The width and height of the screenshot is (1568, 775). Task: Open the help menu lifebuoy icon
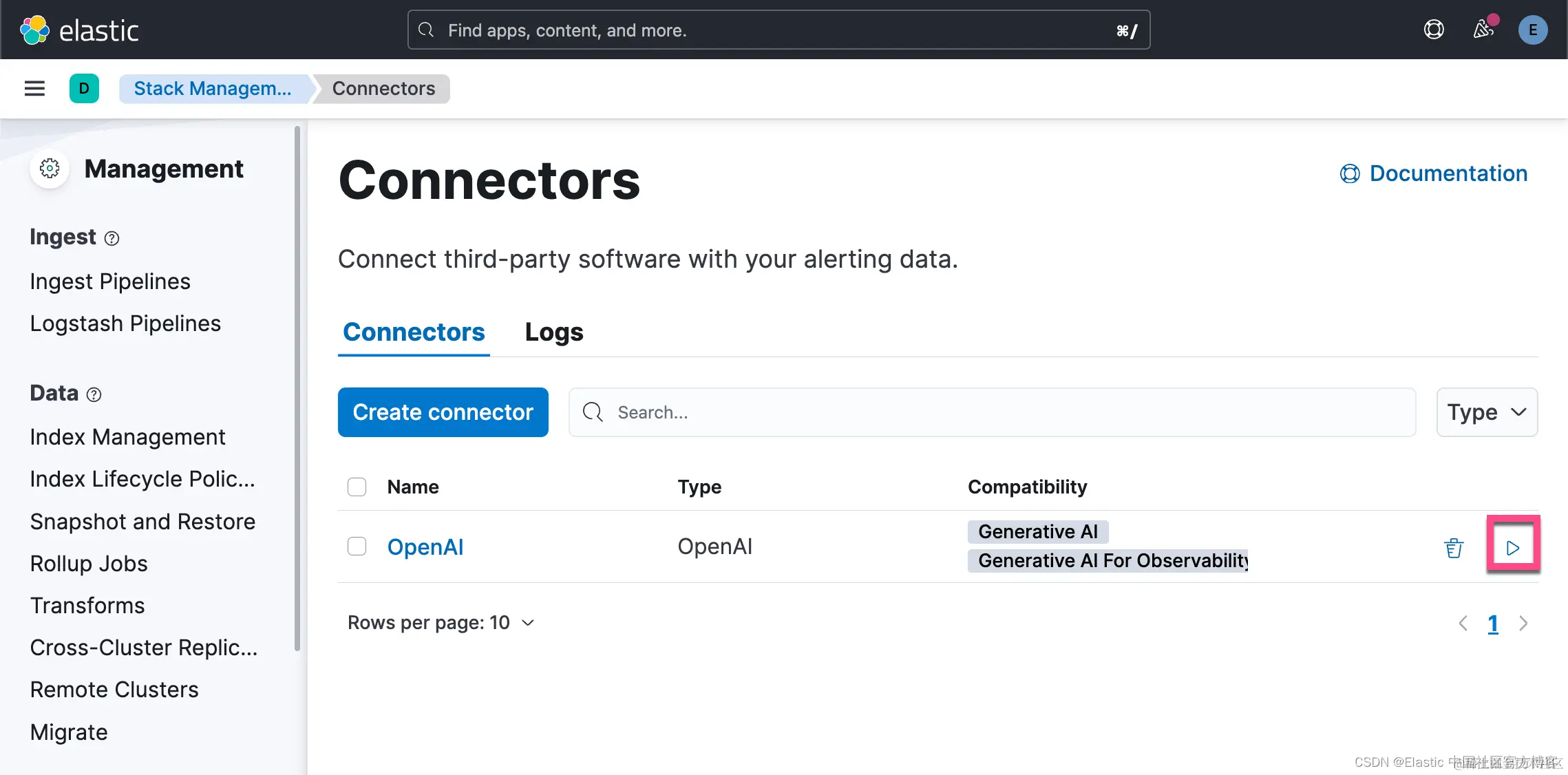(1434, 30)
